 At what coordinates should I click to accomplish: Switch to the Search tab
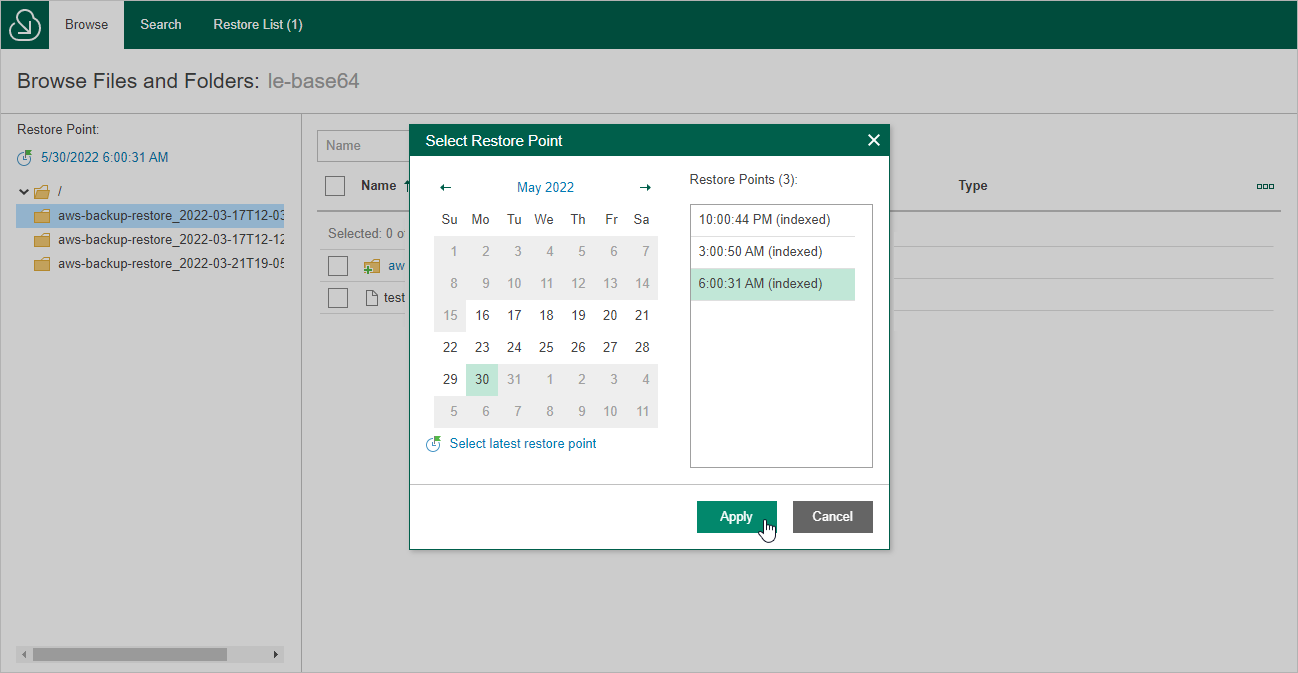click(x=160, y=24)
